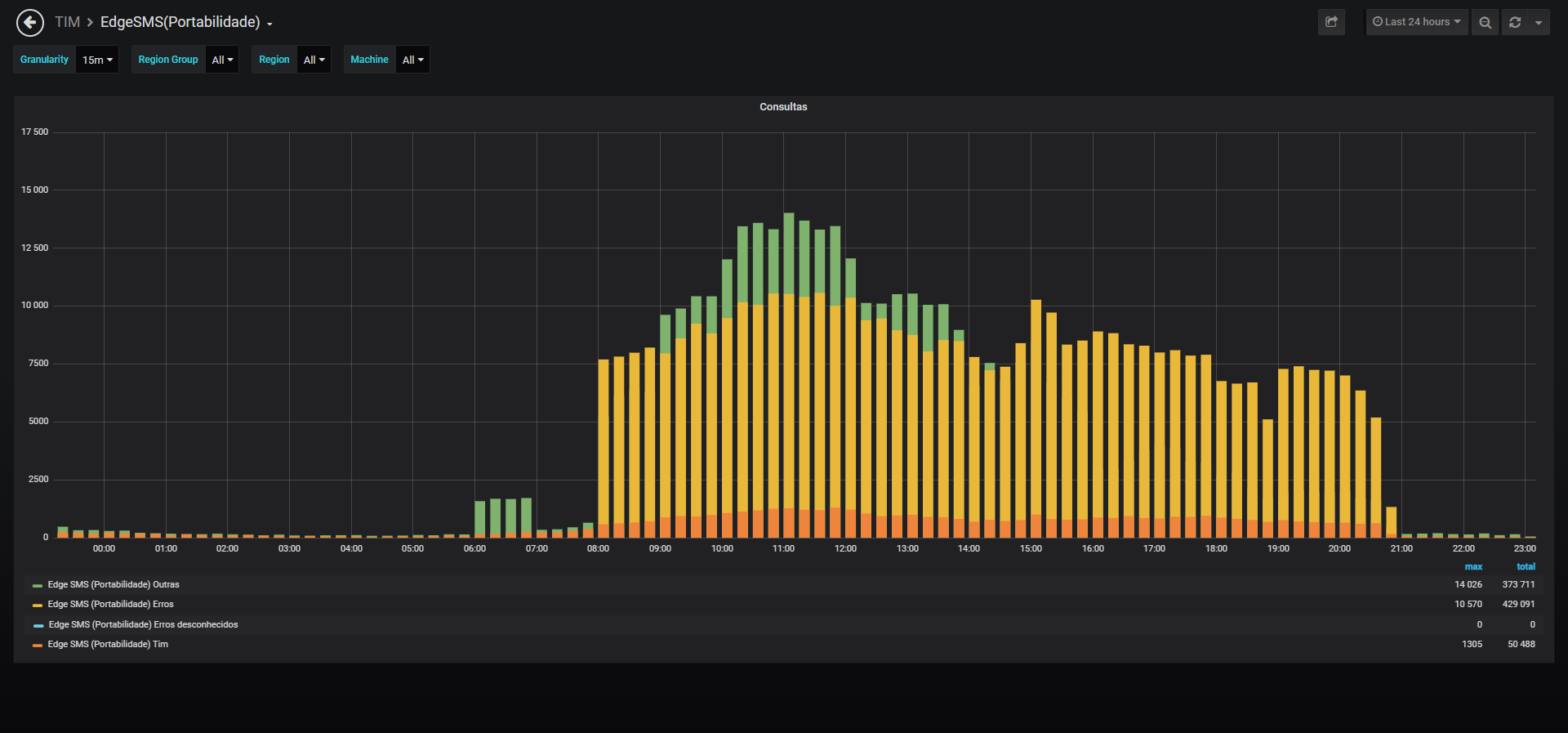Image resolution: width=1568 pixels, height=733 pixels.
Task: Click the 12:00 time axis label
Action: 845,549
